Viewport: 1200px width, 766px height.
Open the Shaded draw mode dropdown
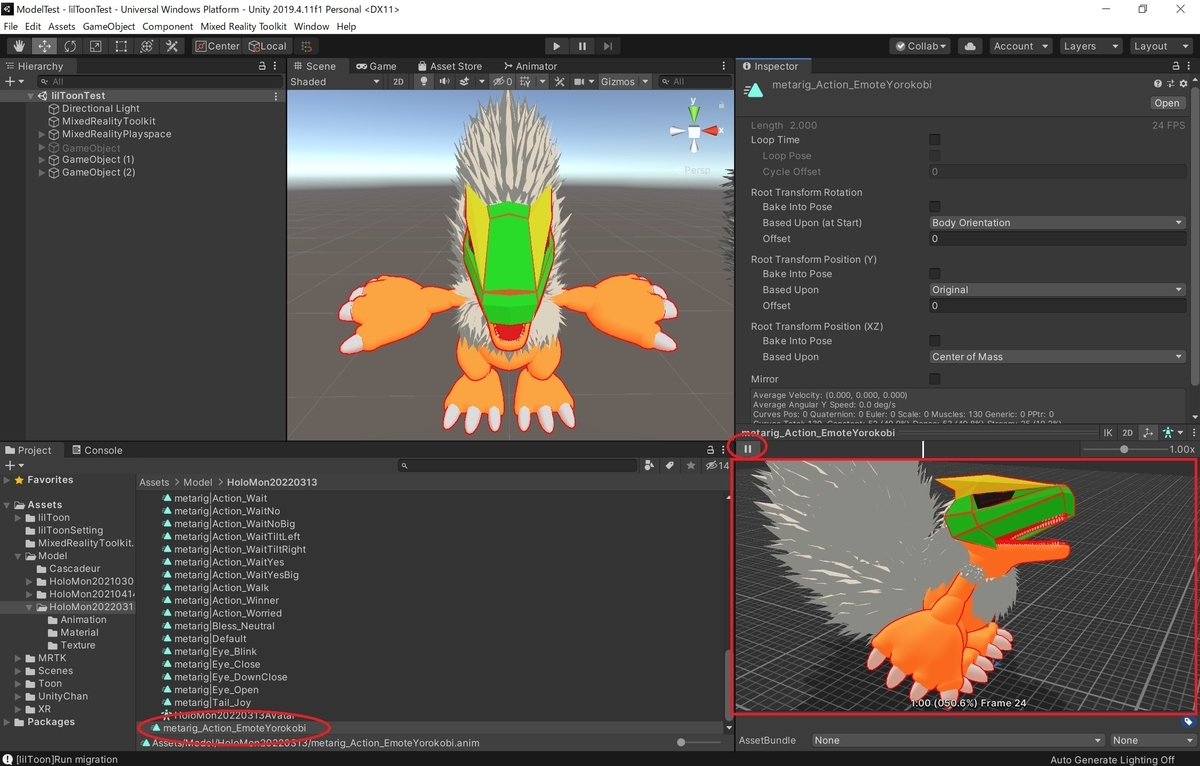coord(336,82)
